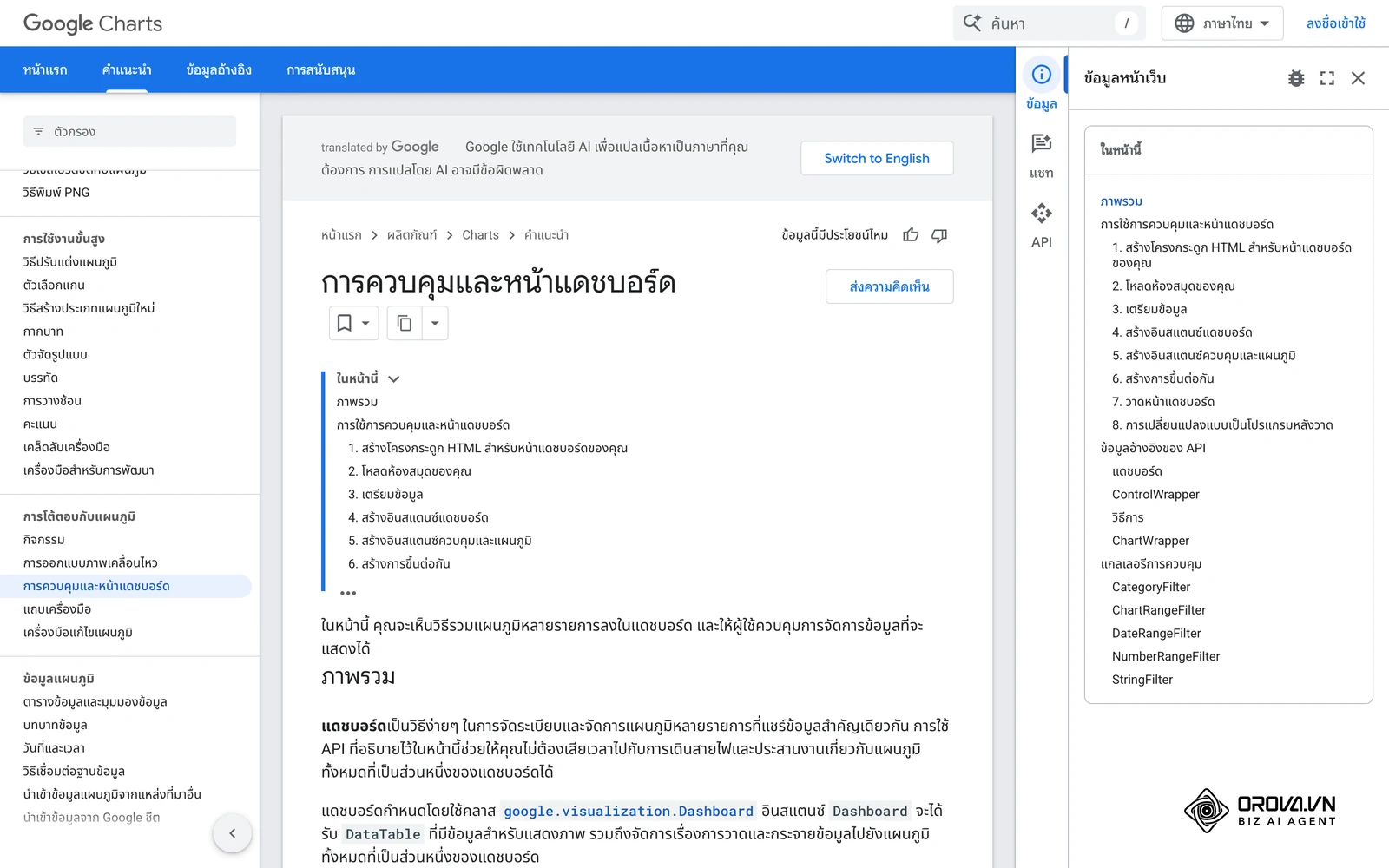Screen dimensions: 1389x868
Task: Select แถบเครื่องมือ in left sidebar
Action: pyautogui.click(x=57, y=609)
